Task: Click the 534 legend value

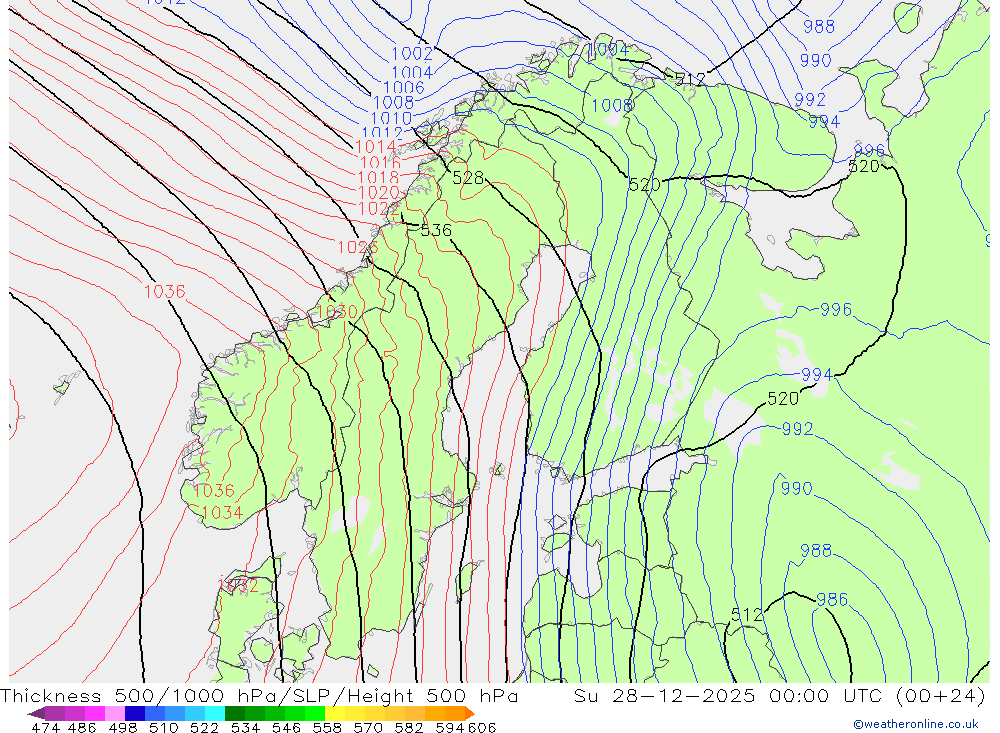Action: tap(245, 727)
